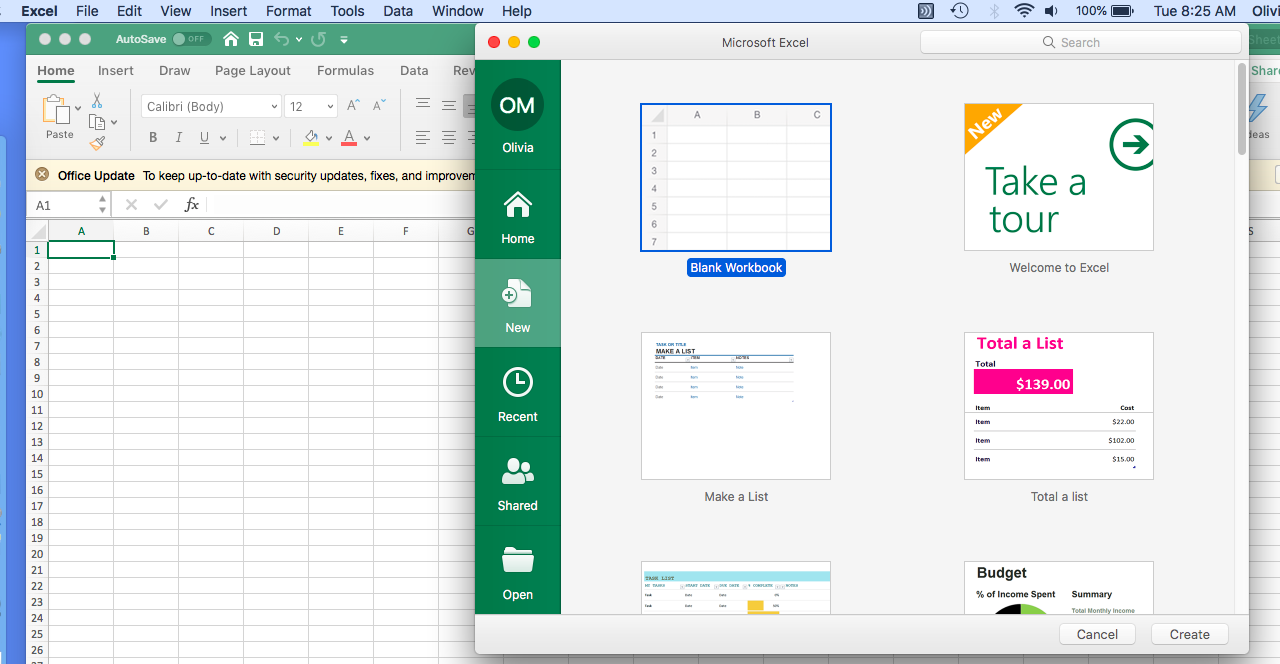The height and width of the screenshot is (664, 1280).
Task: Click the fx Insert Function icon
Action: 192,205
